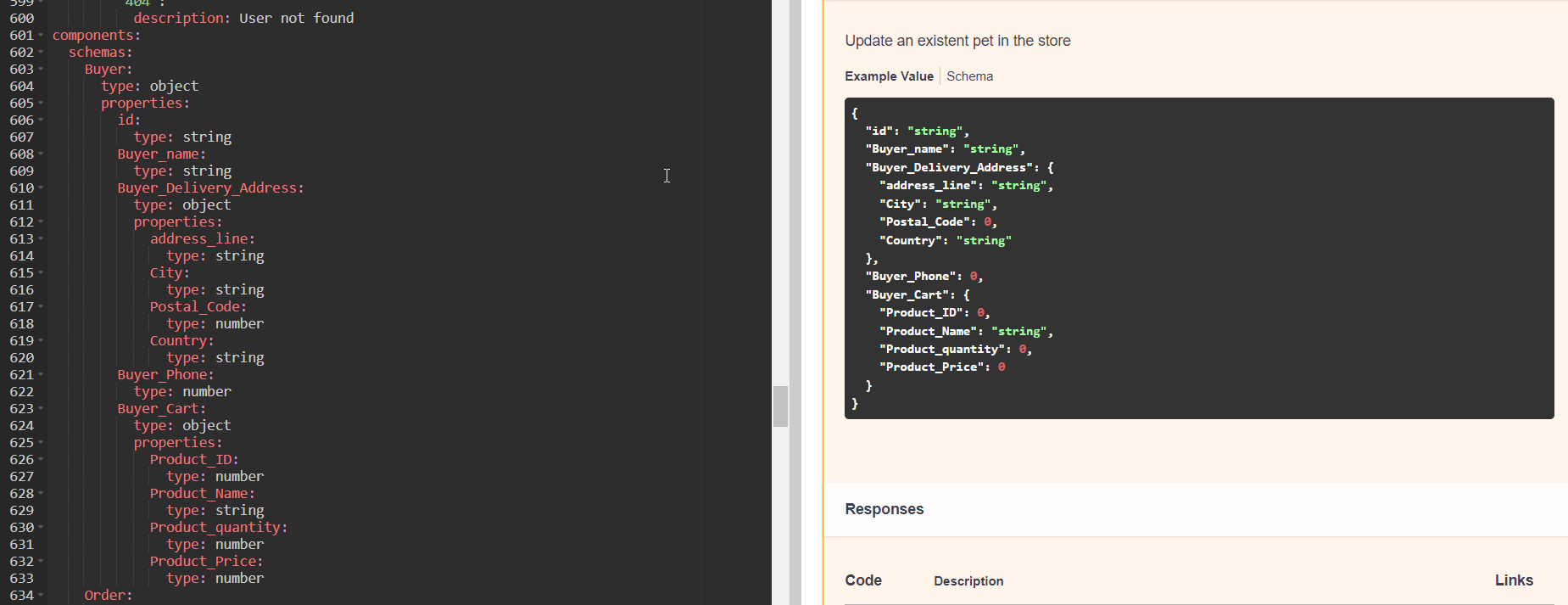
Task: Click 'Buyer_Cart:' key in the editor
Action: click(x=161, y=409)
